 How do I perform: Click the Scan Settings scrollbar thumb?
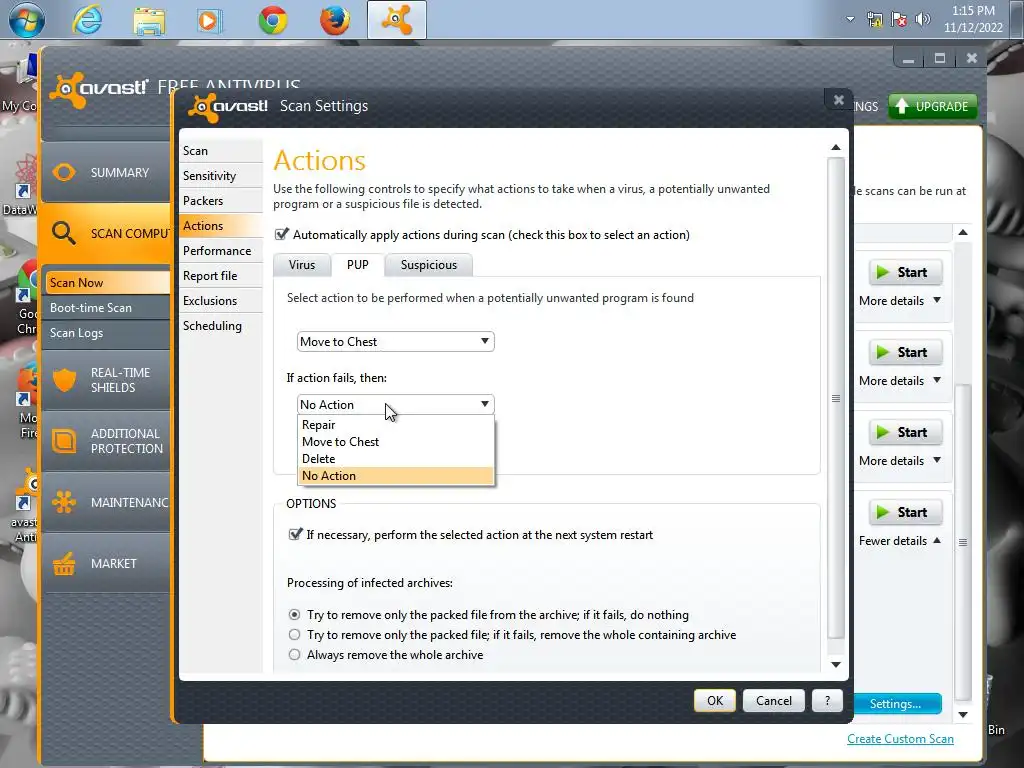(836, 398)
